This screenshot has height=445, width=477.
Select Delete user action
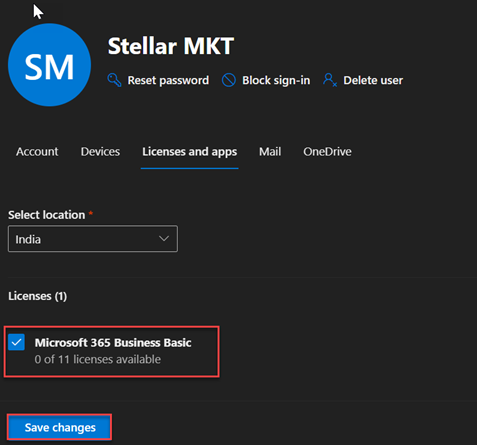[x=373, y=80]
